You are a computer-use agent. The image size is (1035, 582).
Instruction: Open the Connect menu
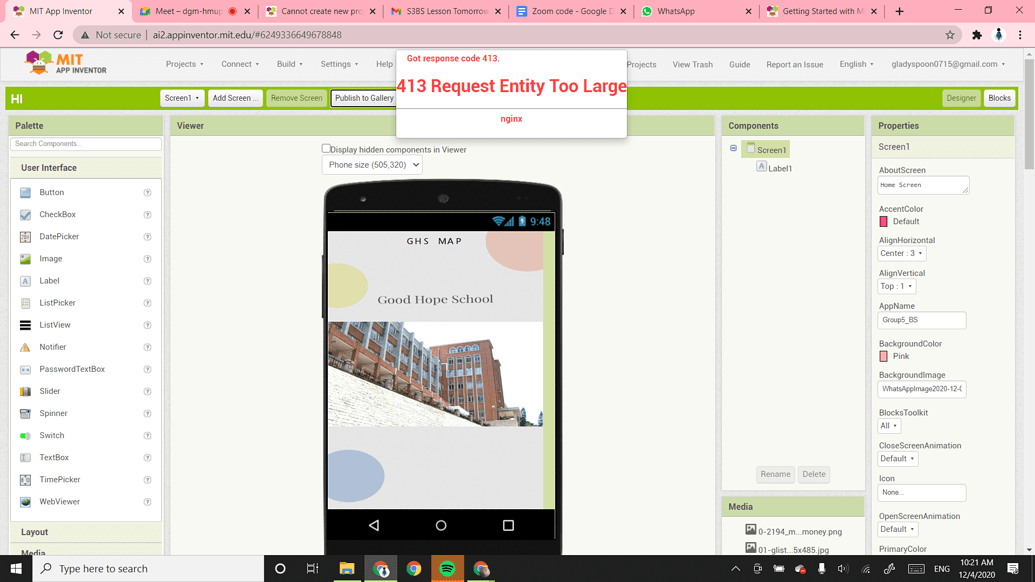(240, 63)
